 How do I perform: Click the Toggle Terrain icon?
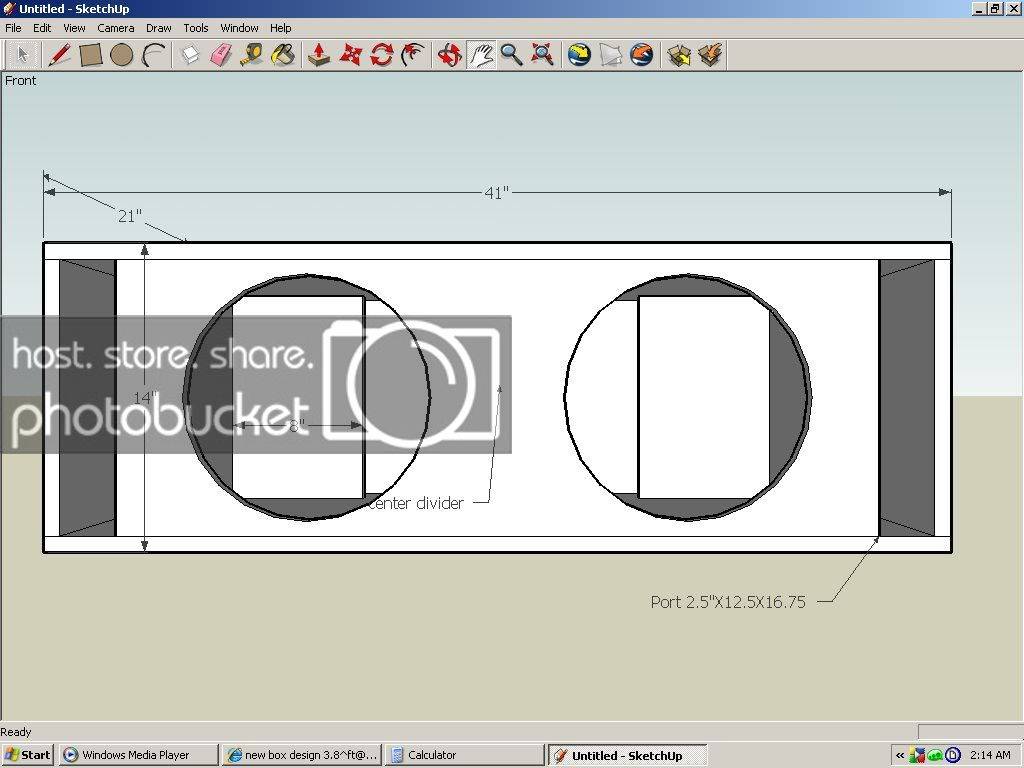coord(610,55)
